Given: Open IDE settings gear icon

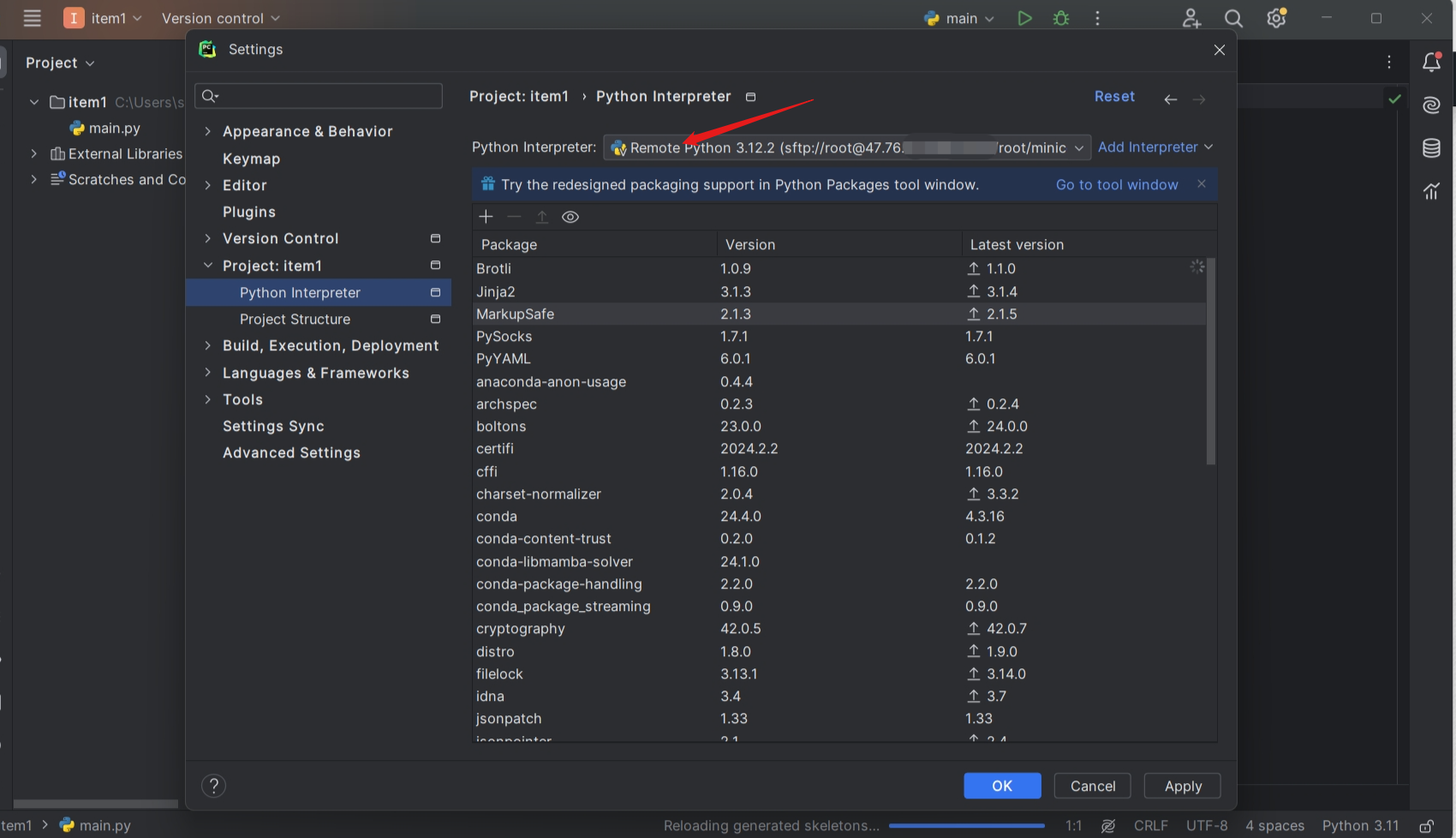Looking at the screenshot, I should tap(1276, 18).
